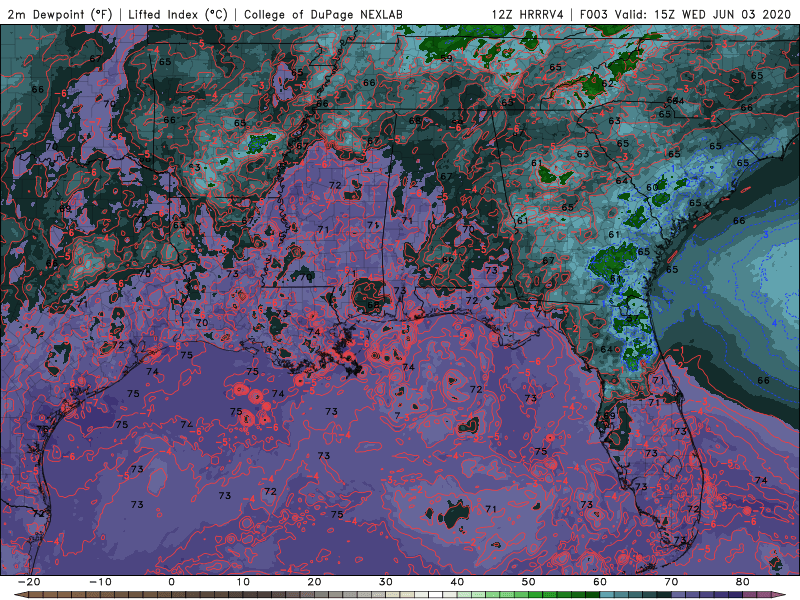This screenshot has height=600, width=800.
Task: Click the 'Lifted Index (°C)' title text
Action: pyautogui.click(x=178, y=14)
